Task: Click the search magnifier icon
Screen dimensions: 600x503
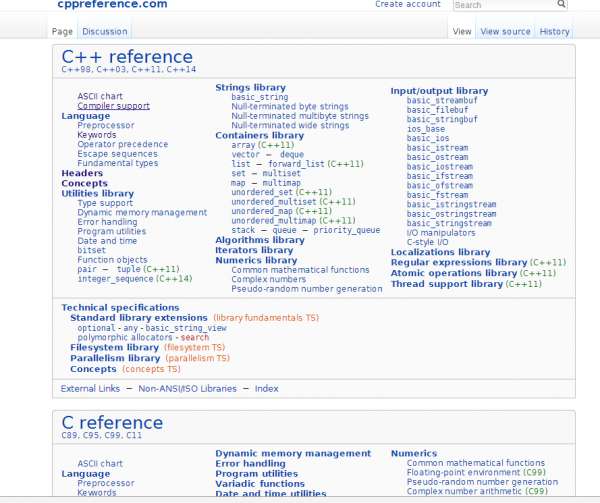Action: point(561,4)
